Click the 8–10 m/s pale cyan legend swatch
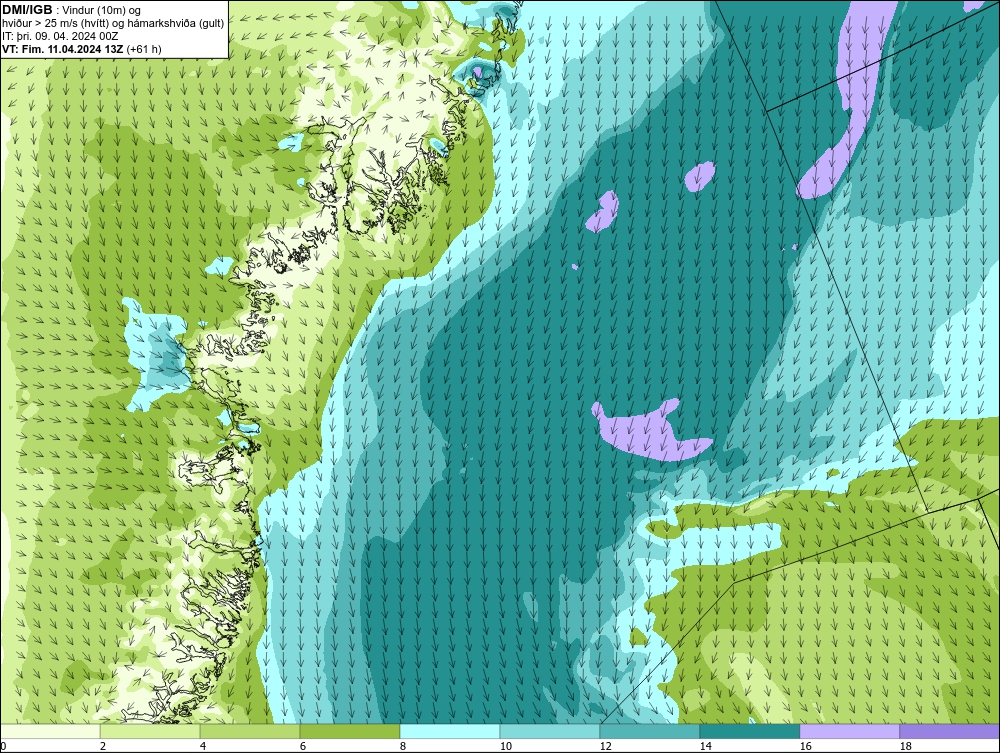Screen dimensions: 1000x753 click(450, 731)
